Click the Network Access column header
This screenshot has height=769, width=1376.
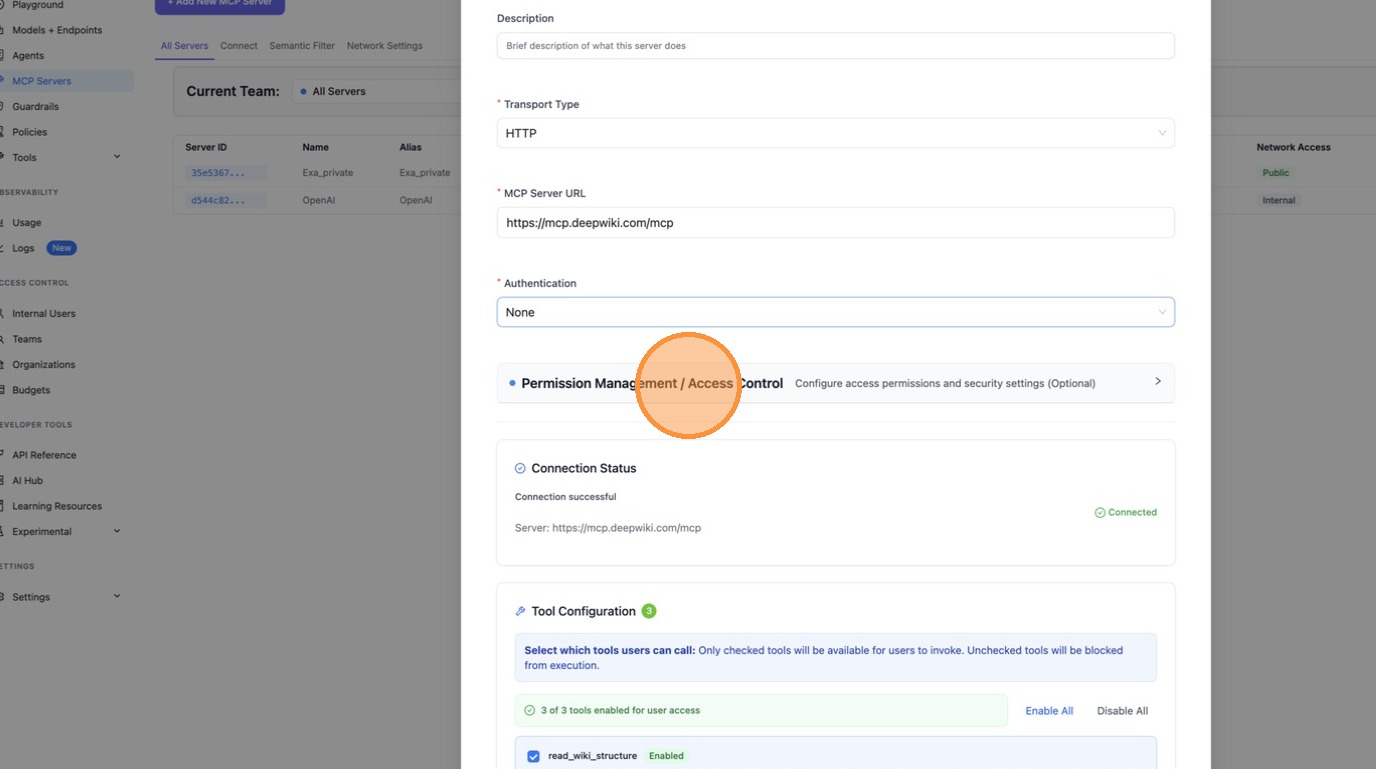(x=1293, y=147)
